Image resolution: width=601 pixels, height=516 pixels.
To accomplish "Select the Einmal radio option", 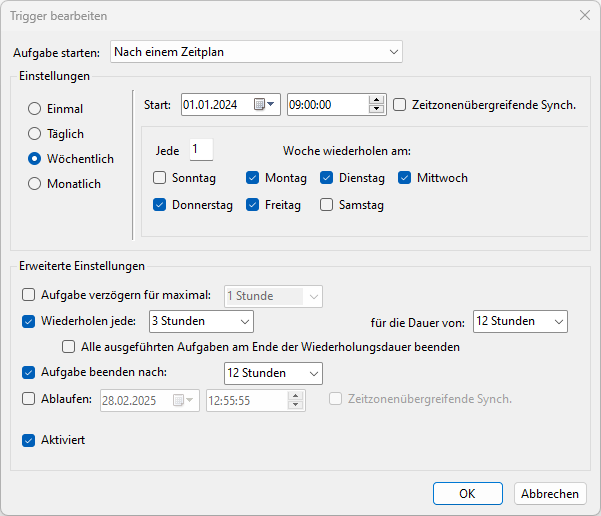I will click(x=34, y=108).
